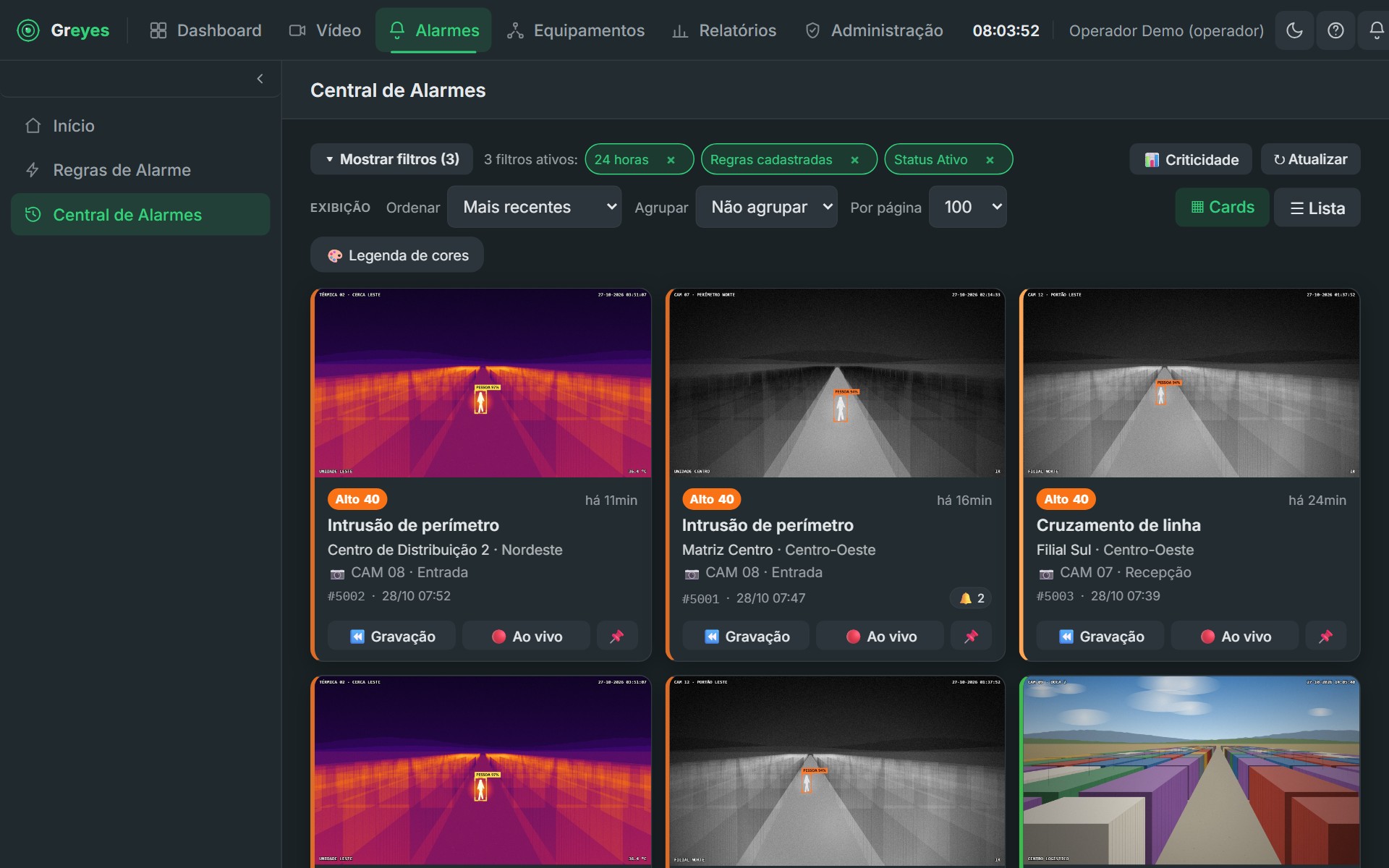This screenshot has width=1389, height=868.
Task: Open Gravação for alarm #5002
Action: pyautogui.click(x=391, y=637)
